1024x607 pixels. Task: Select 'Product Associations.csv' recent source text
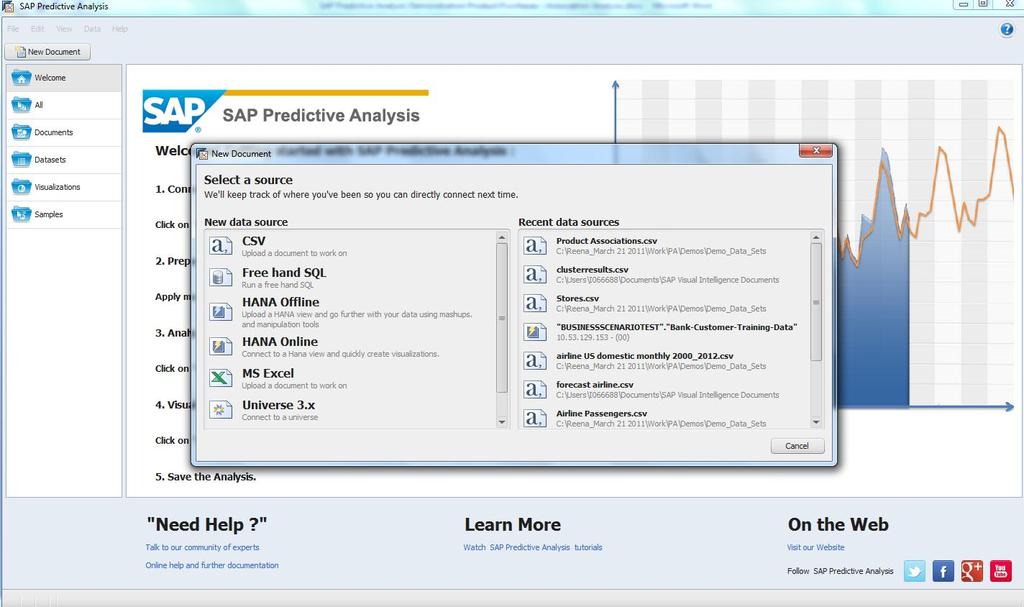tap(607, 241)
